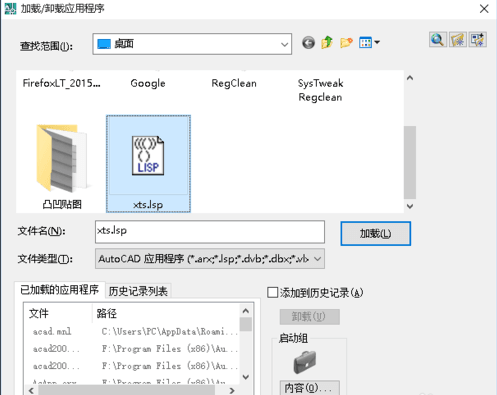Open the startup suite briefcase icon
Screen dimensions: 497x395
(305, 362)
